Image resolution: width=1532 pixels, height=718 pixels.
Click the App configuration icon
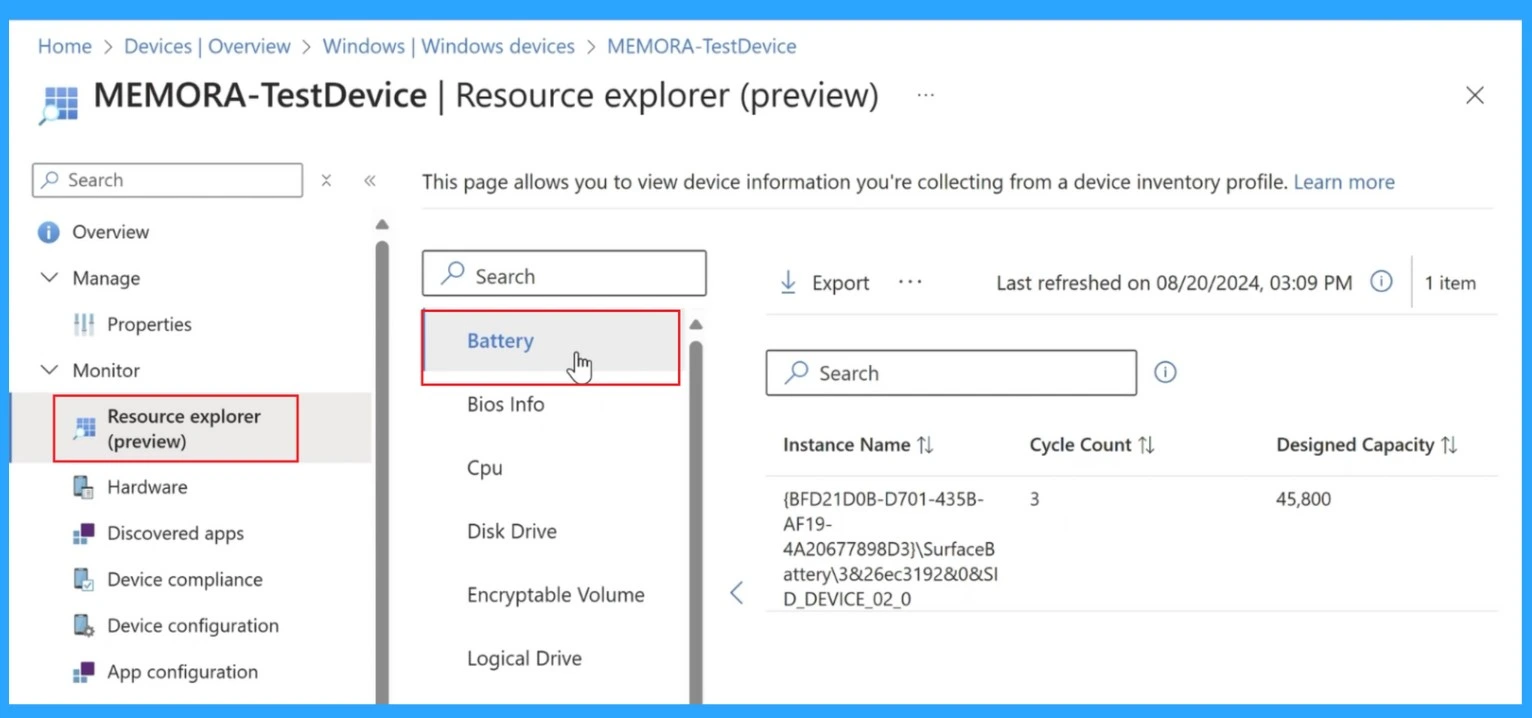pos(84,672)
